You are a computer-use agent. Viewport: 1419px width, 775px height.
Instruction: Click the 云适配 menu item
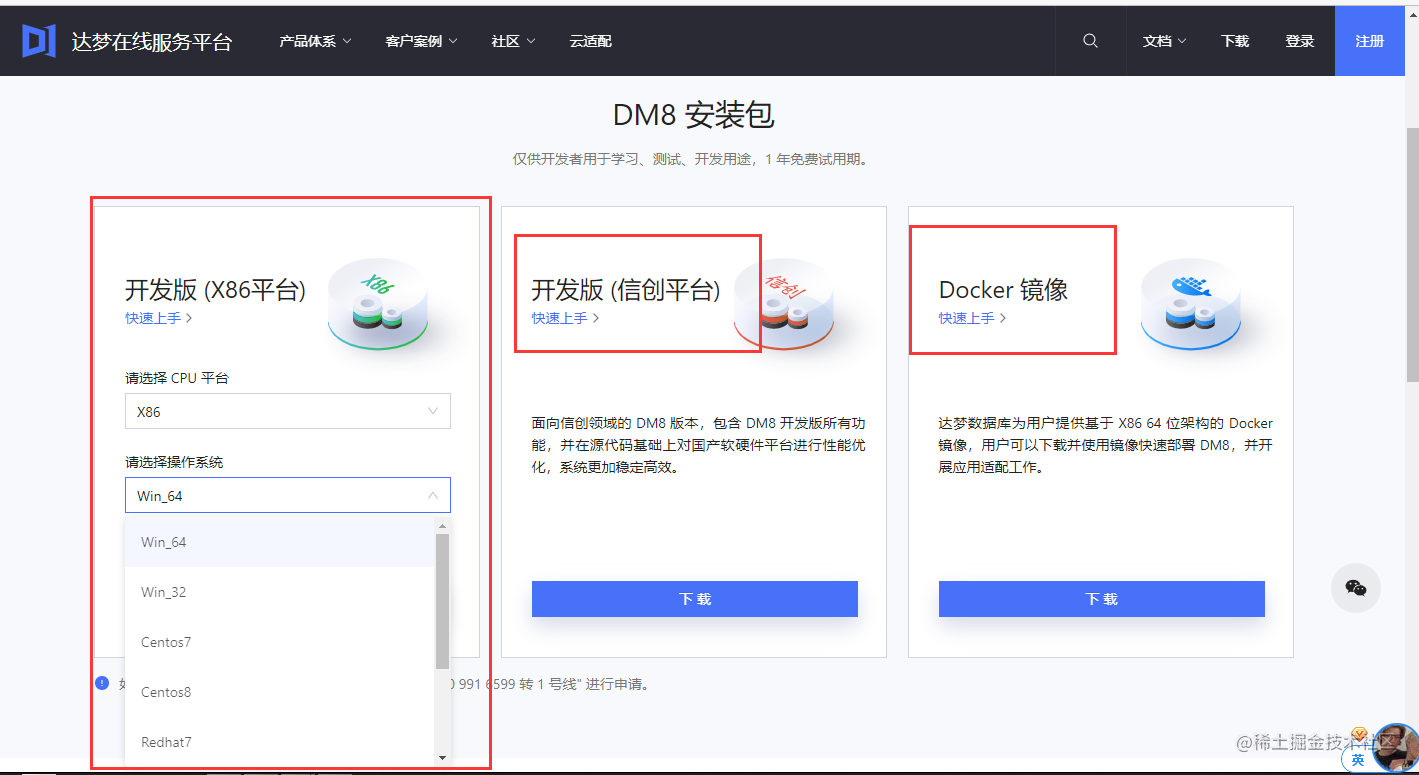click(589, 41)
